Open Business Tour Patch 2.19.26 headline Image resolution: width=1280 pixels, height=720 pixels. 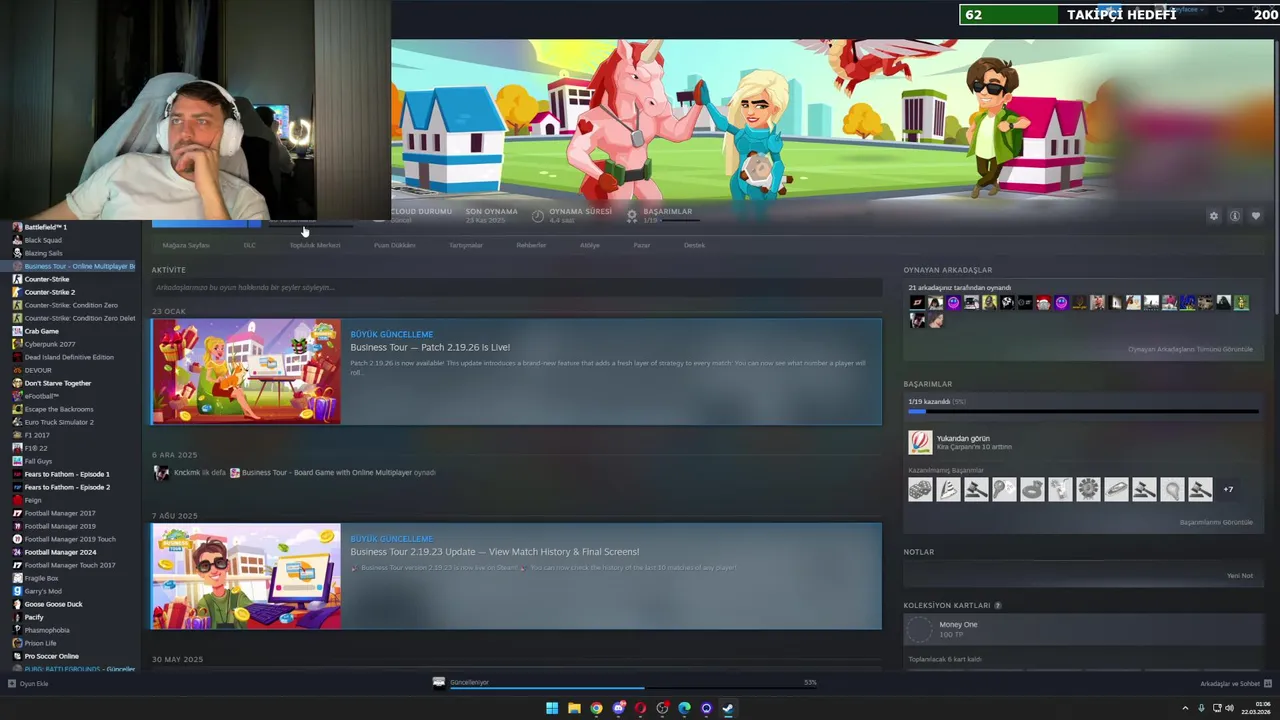[x=430, y=347]
